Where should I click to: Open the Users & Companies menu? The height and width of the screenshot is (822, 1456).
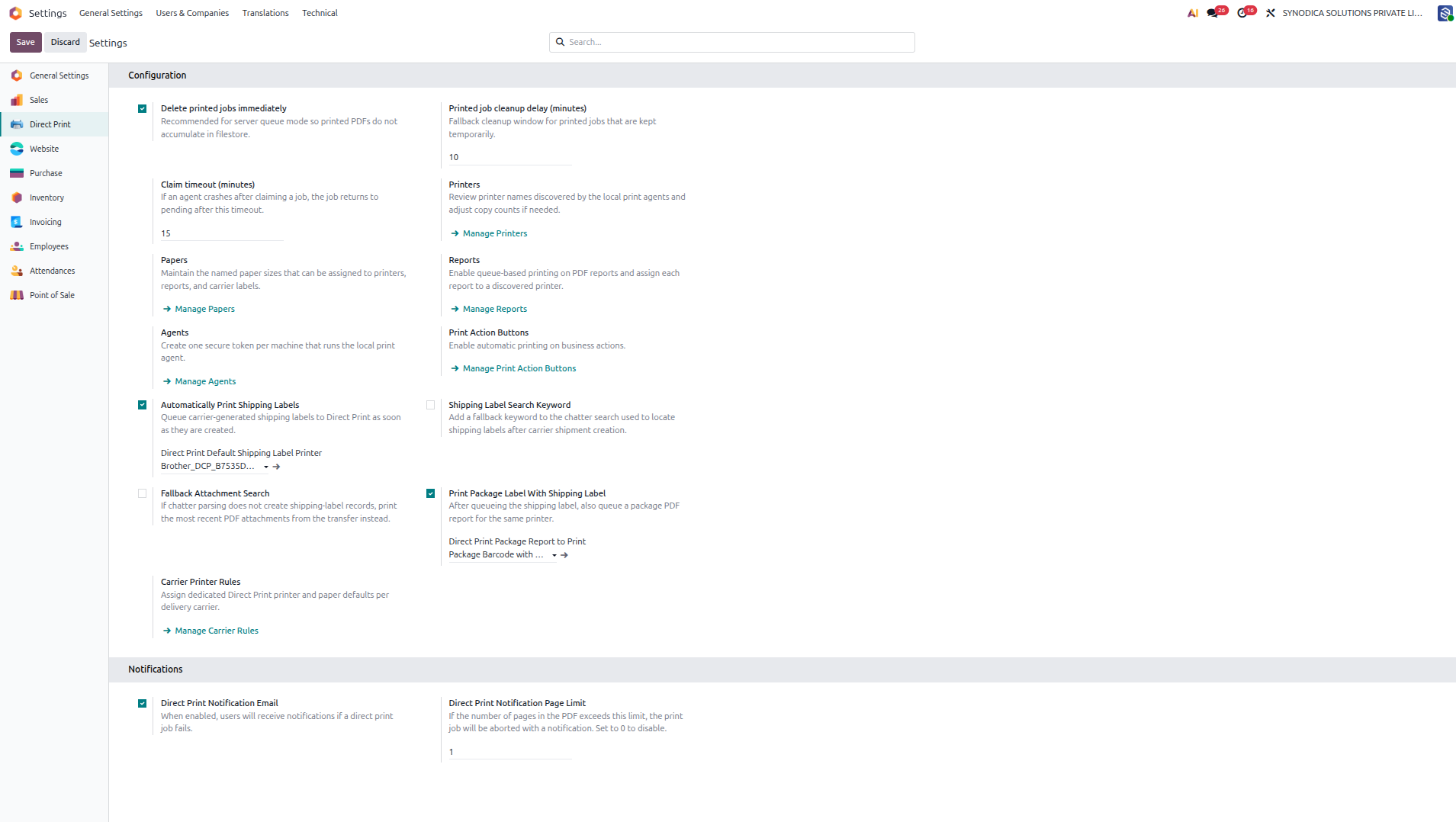point(192,13)
